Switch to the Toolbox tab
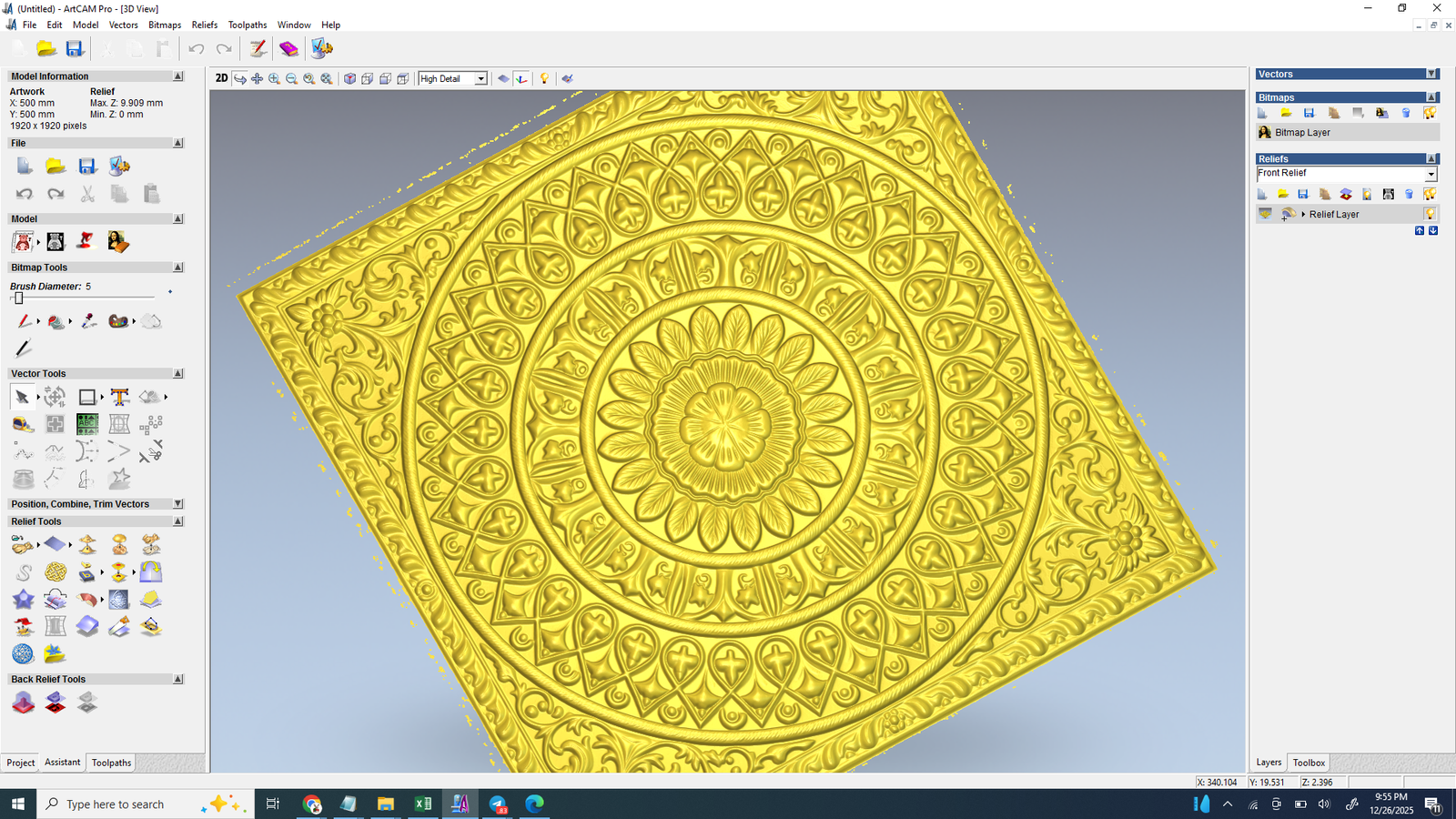1456x819 pixels. click(x=1308, y=763)
